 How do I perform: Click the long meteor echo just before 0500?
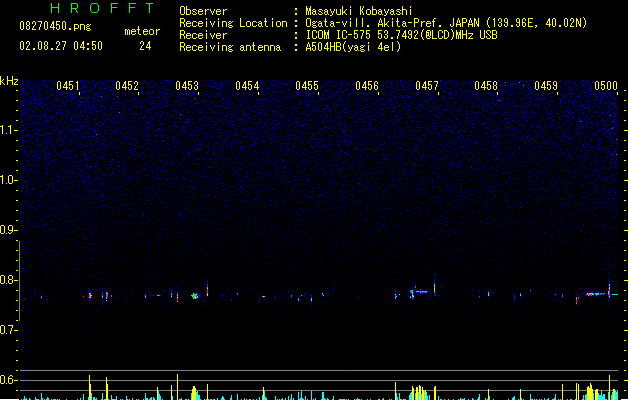[x=595, y=294]
